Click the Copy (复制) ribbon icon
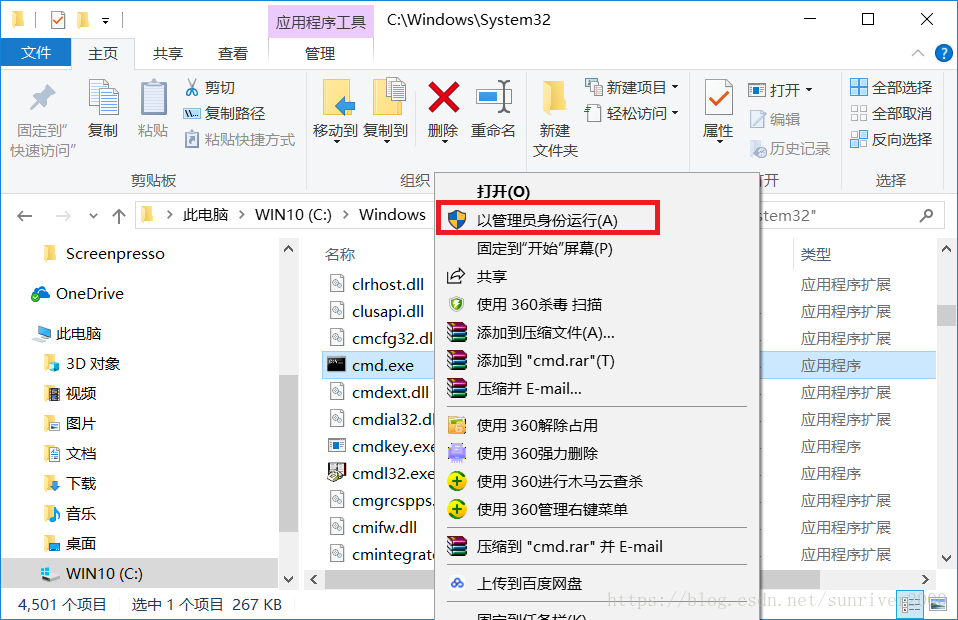958x620 pixels. point(103,98)
